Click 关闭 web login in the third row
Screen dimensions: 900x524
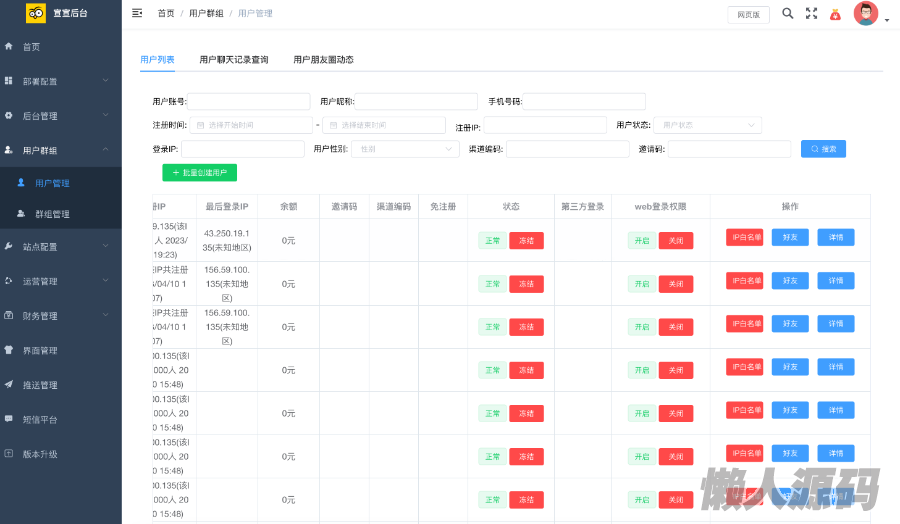(x=676, y=327)
